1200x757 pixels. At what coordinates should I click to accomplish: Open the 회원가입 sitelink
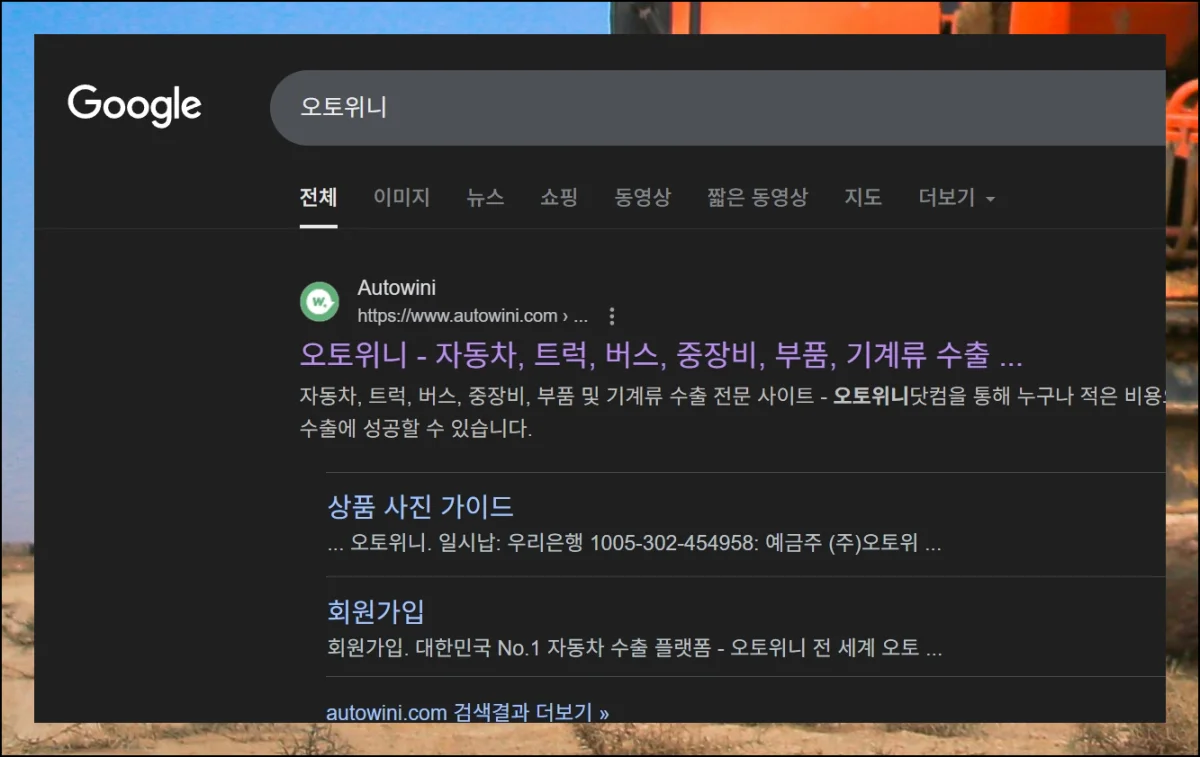(376, 610)
